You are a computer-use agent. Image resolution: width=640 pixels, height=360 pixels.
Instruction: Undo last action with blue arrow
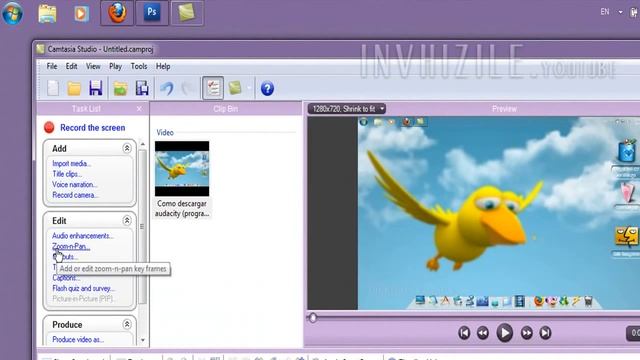[x=167, y=88]
